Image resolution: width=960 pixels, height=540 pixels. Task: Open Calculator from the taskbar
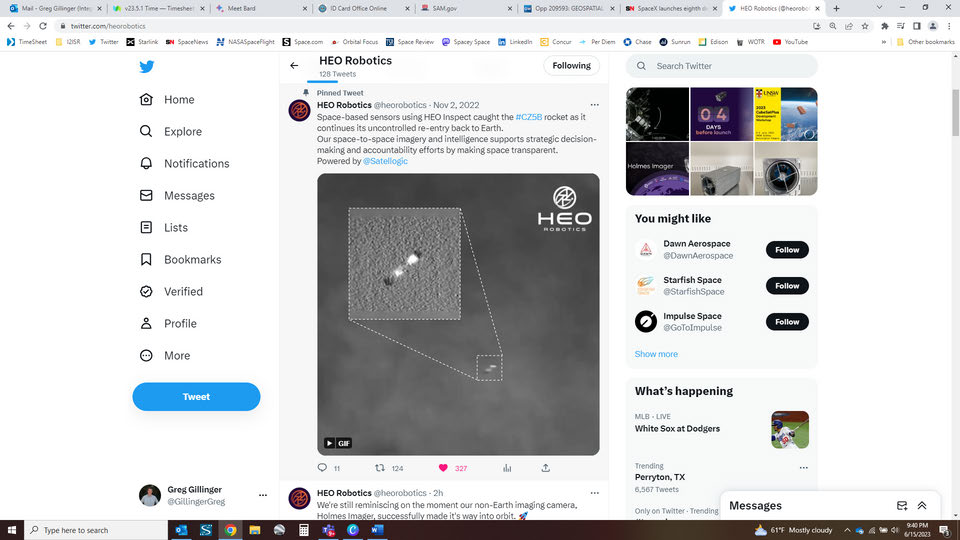[x=304, y=530]
